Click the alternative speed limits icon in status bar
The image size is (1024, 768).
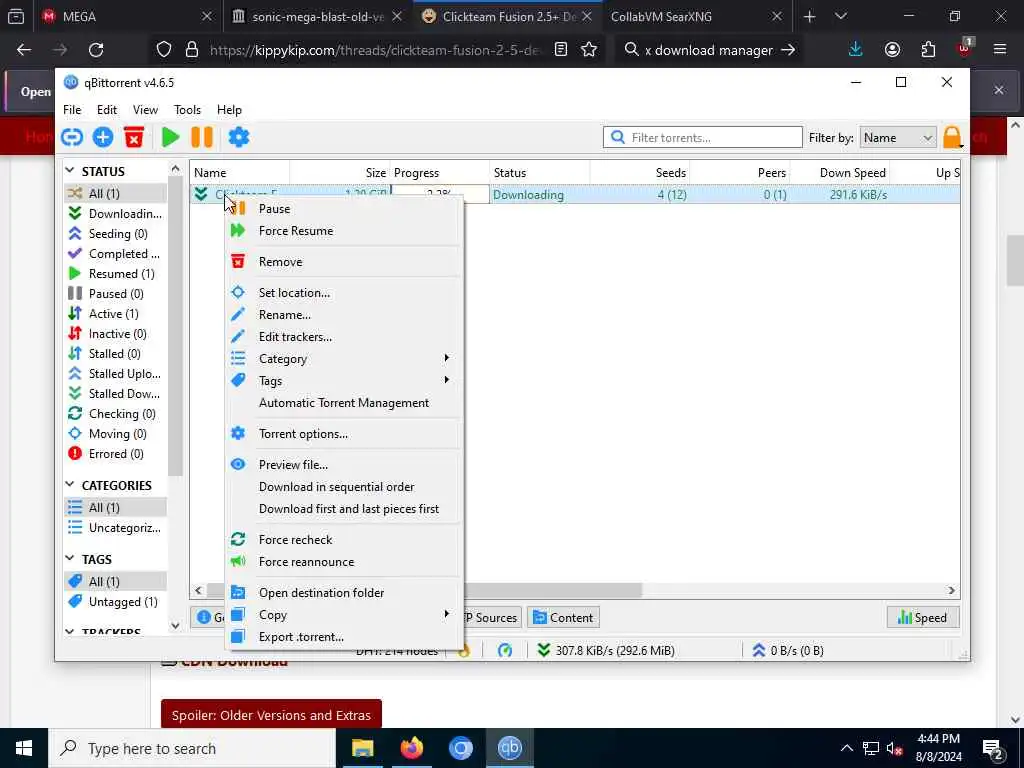pos(505,650)
